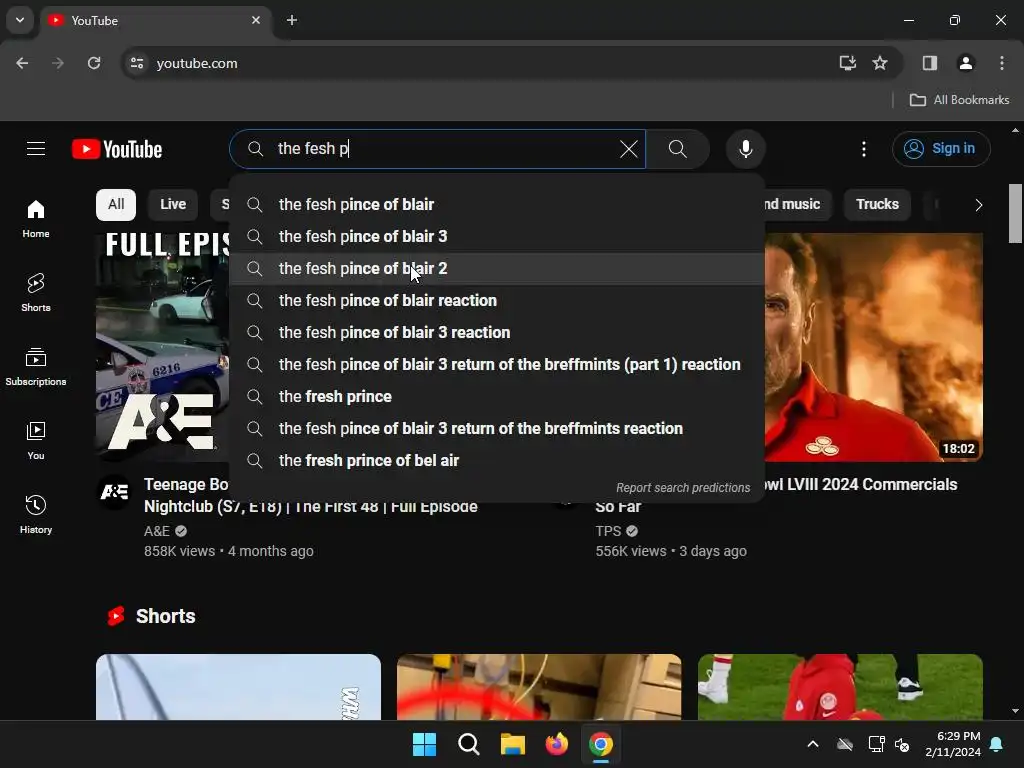Open Firefox from the taskbar
Viewport: 1024px width, 768px height.
[x=556, y=744]
